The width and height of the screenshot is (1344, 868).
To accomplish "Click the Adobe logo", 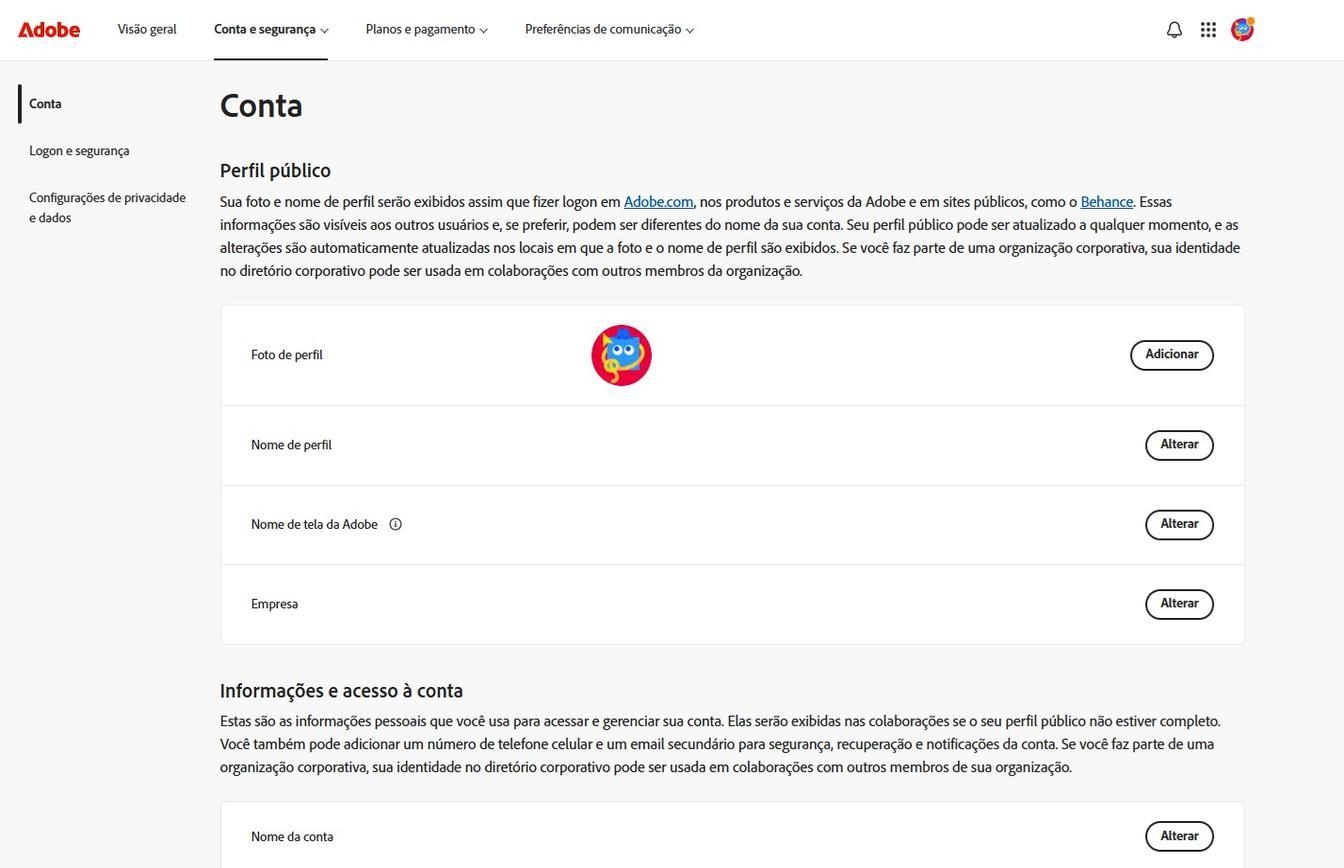I will [48, 29].
